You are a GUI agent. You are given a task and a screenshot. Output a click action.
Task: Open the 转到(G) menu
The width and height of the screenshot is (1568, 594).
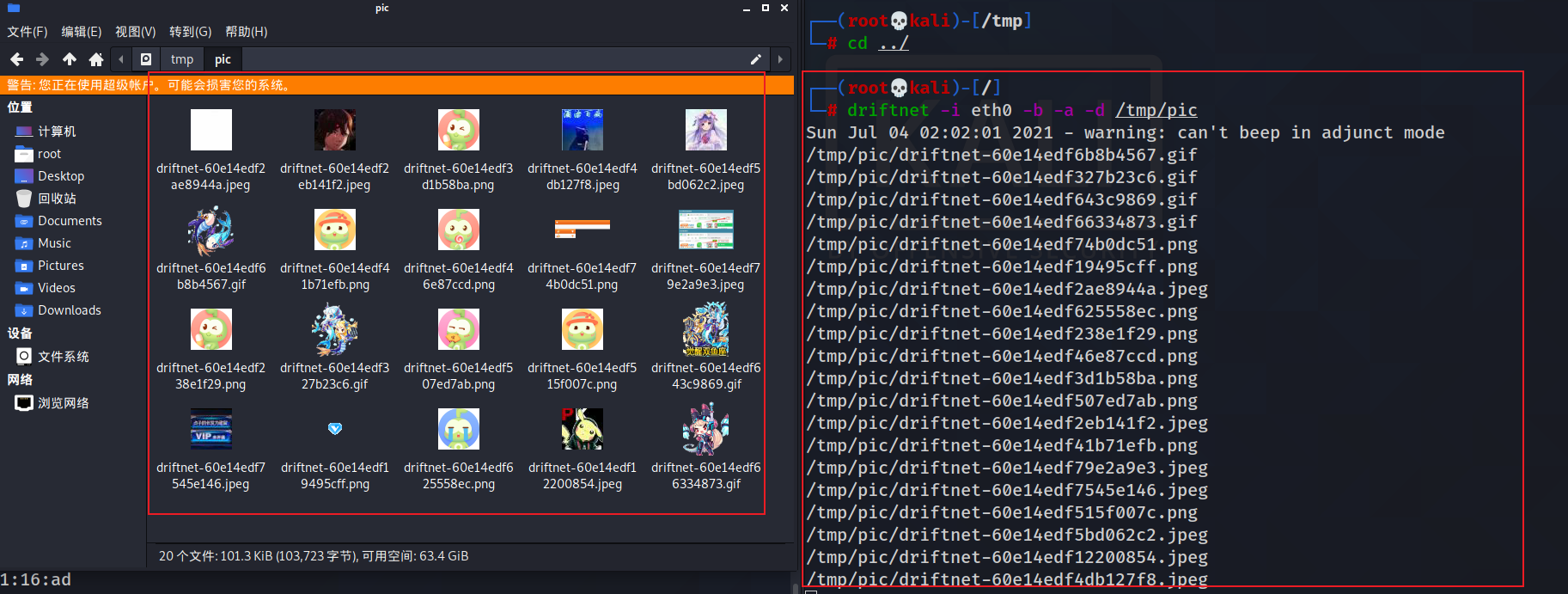coord(190,32)
